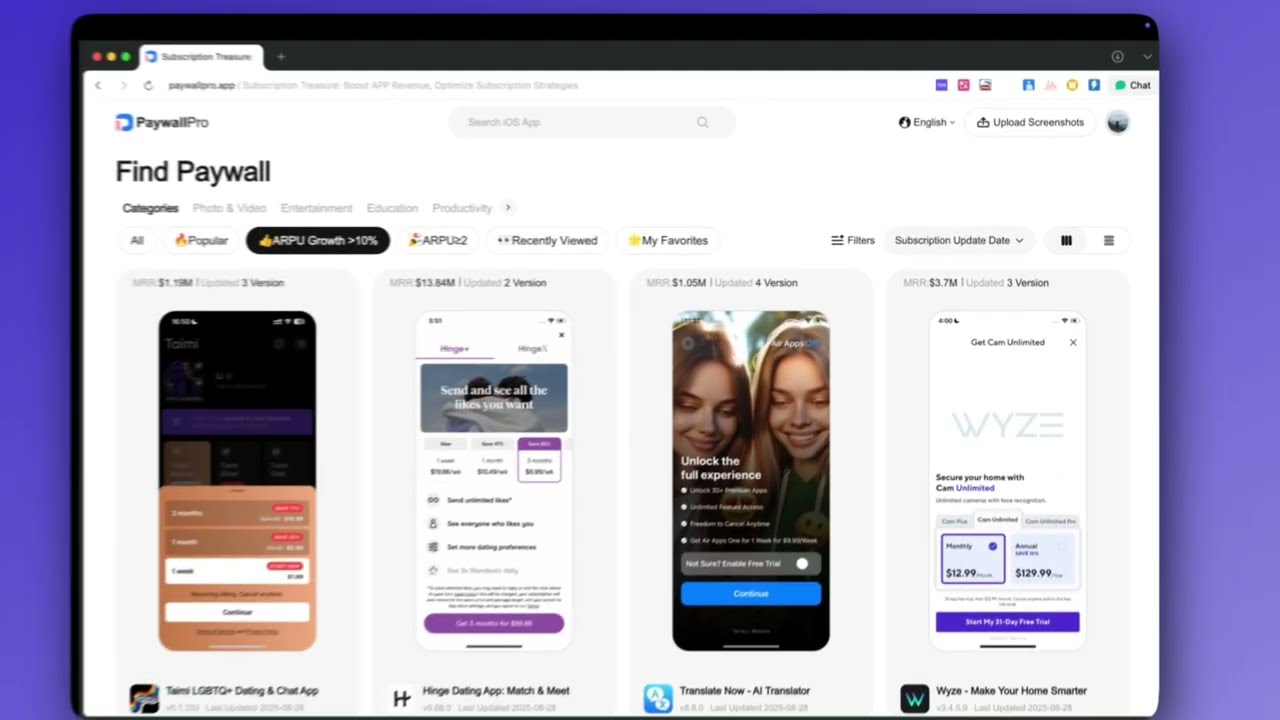1280x720 pixels.
Task: Open the browser tab list chevron
Action: click(x=1147, y=57)
